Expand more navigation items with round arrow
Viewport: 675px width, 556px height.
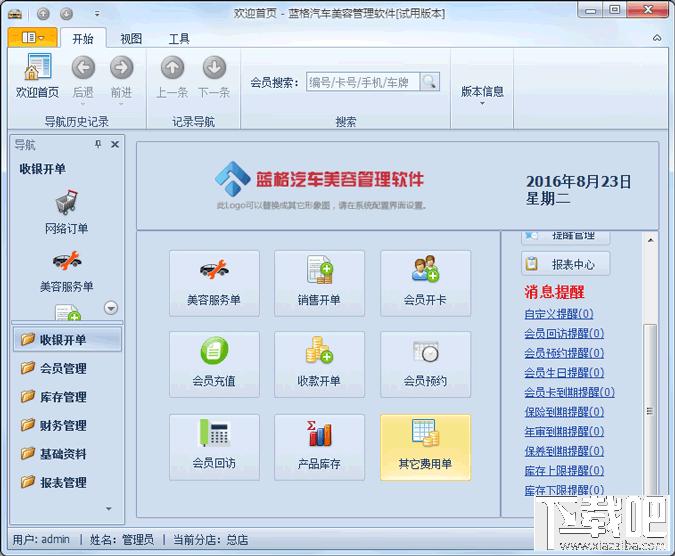[x=111, y=308]
